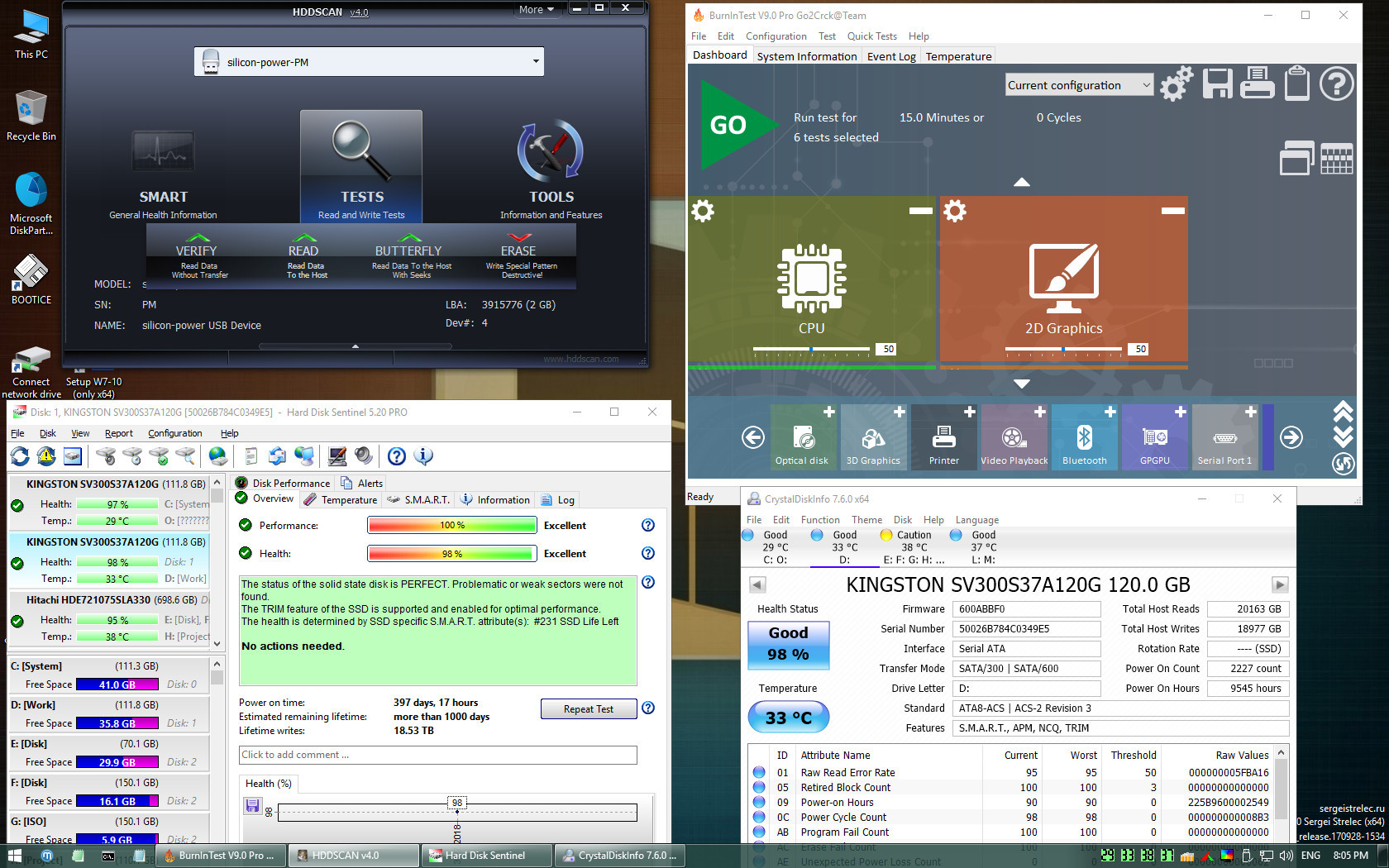Show next disk arrow in CrystalDiskInfo
This screenshot has width=1389, height=868.
pyautogui.click(x=1280, y=584)
